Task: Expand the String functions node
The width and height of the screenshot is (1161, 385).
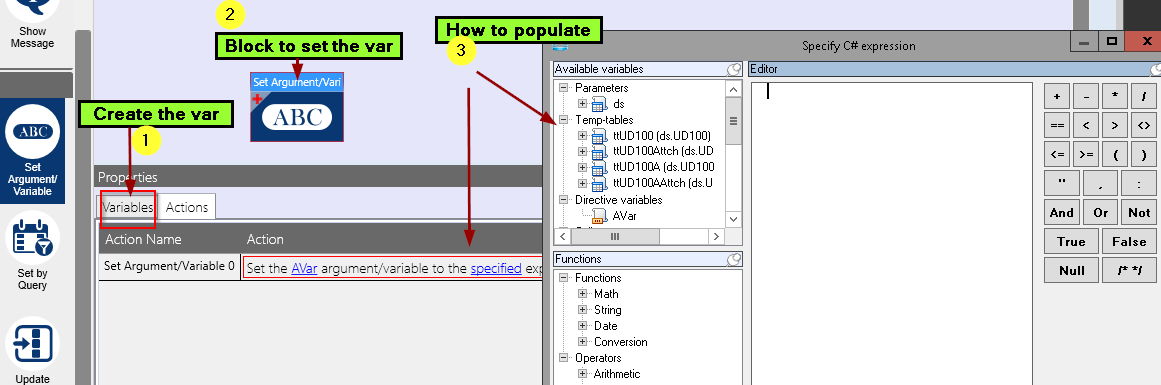Action: tap(583, 310)
